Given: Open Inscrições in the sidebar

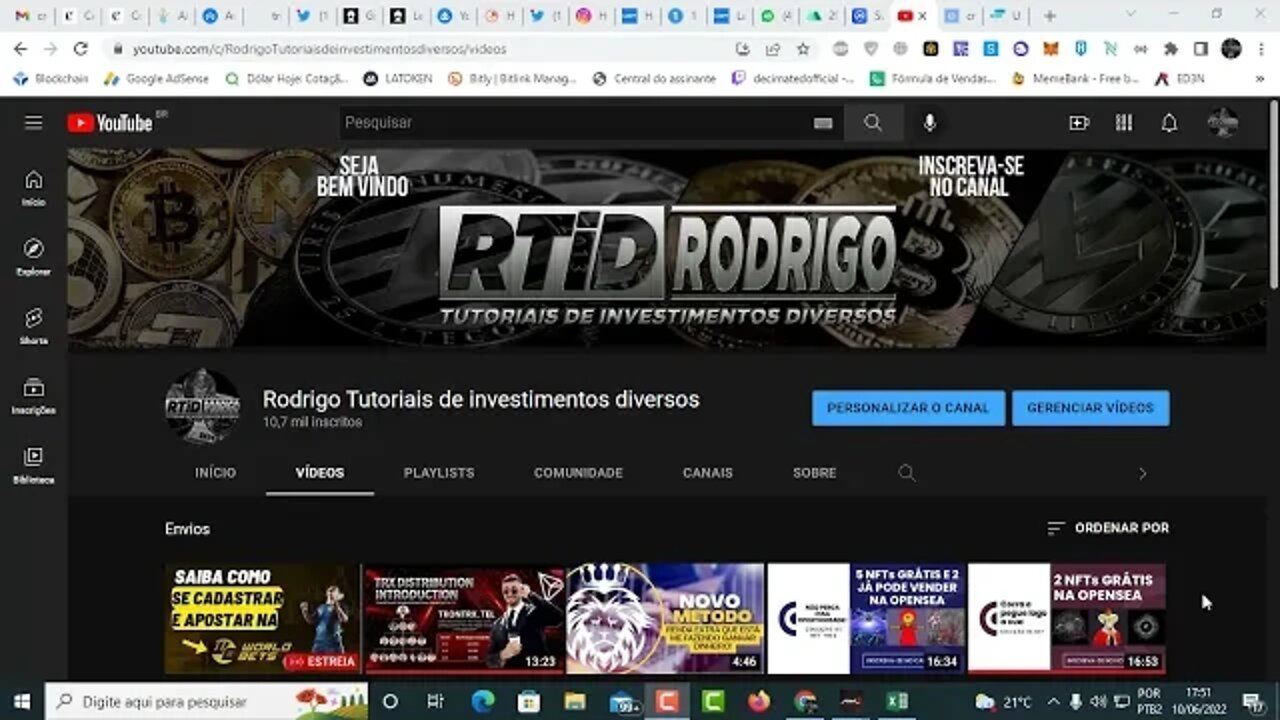Looking at the screenshot, I should 34,396.
